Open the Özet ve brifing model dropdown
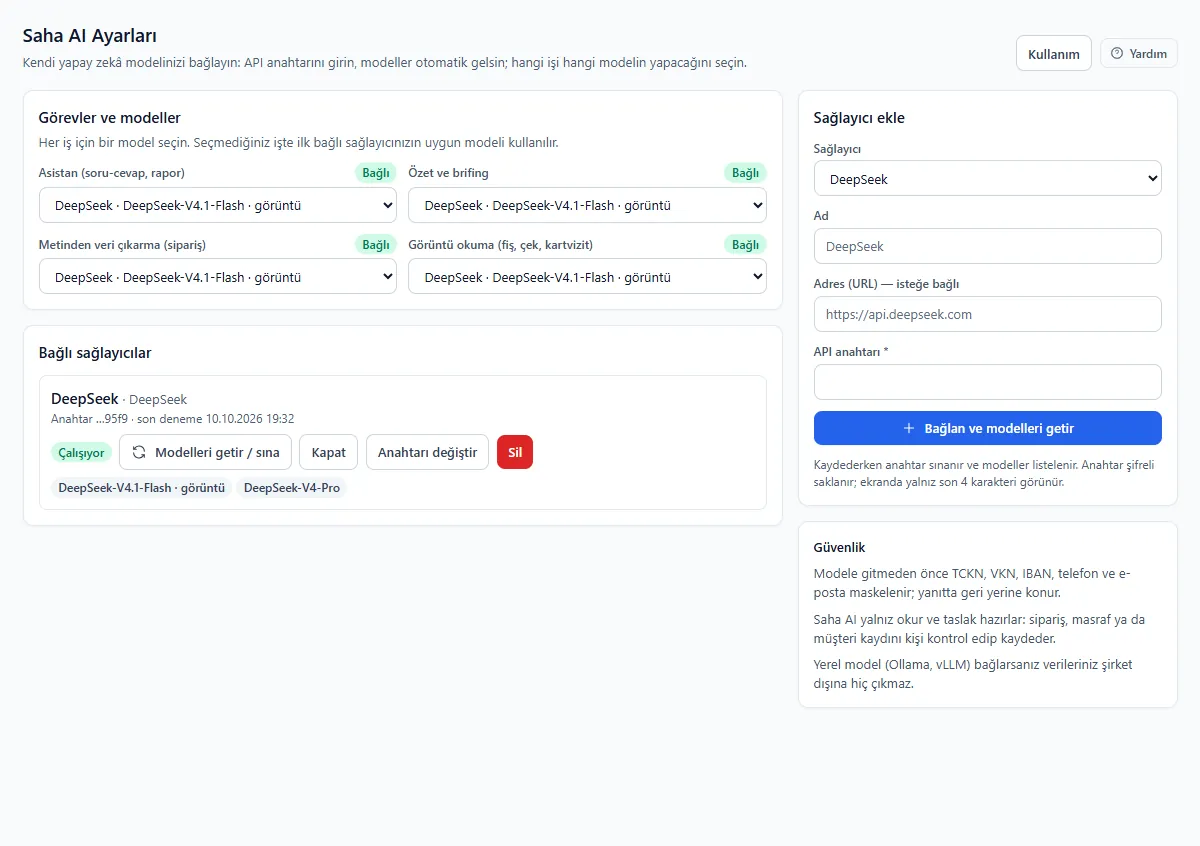This screenshot has width=1200, height=846. point(587,206)
